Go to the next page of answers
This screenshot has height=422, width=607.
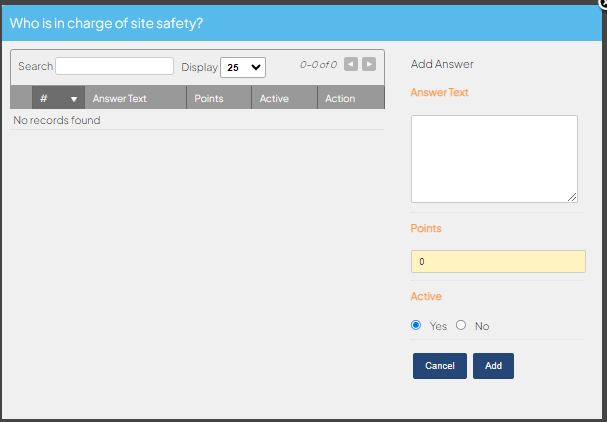369,64
